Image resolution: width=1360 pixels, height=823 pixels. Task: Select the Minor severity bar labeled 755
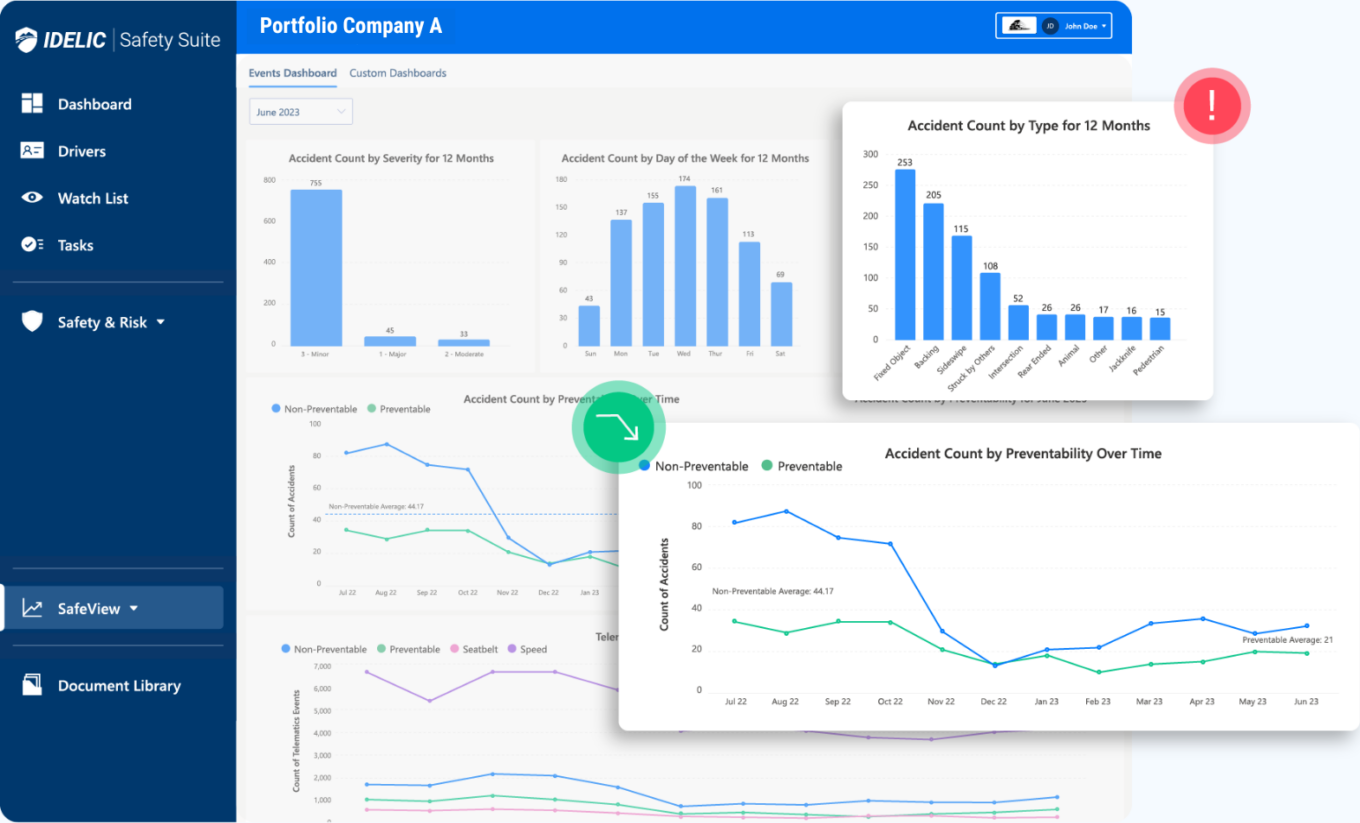316,267
